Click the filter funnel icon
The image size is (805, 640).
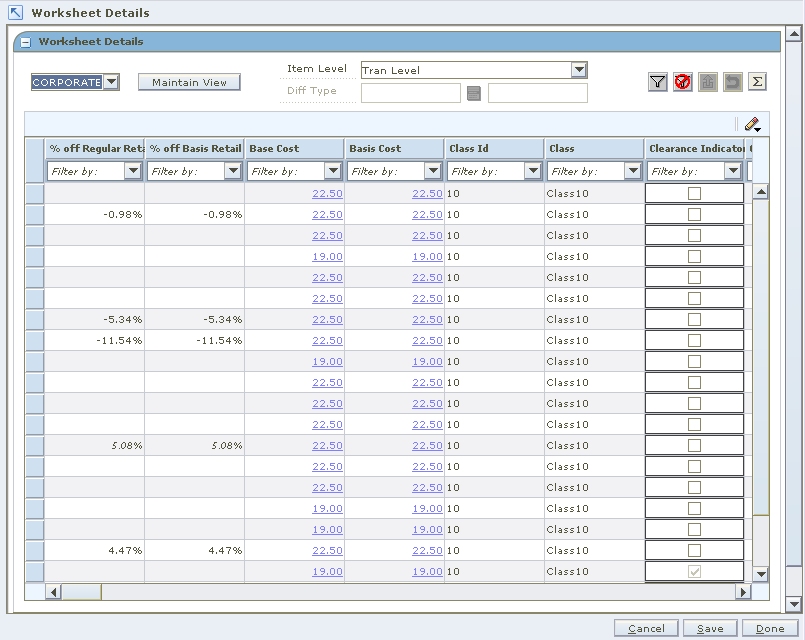657,82
